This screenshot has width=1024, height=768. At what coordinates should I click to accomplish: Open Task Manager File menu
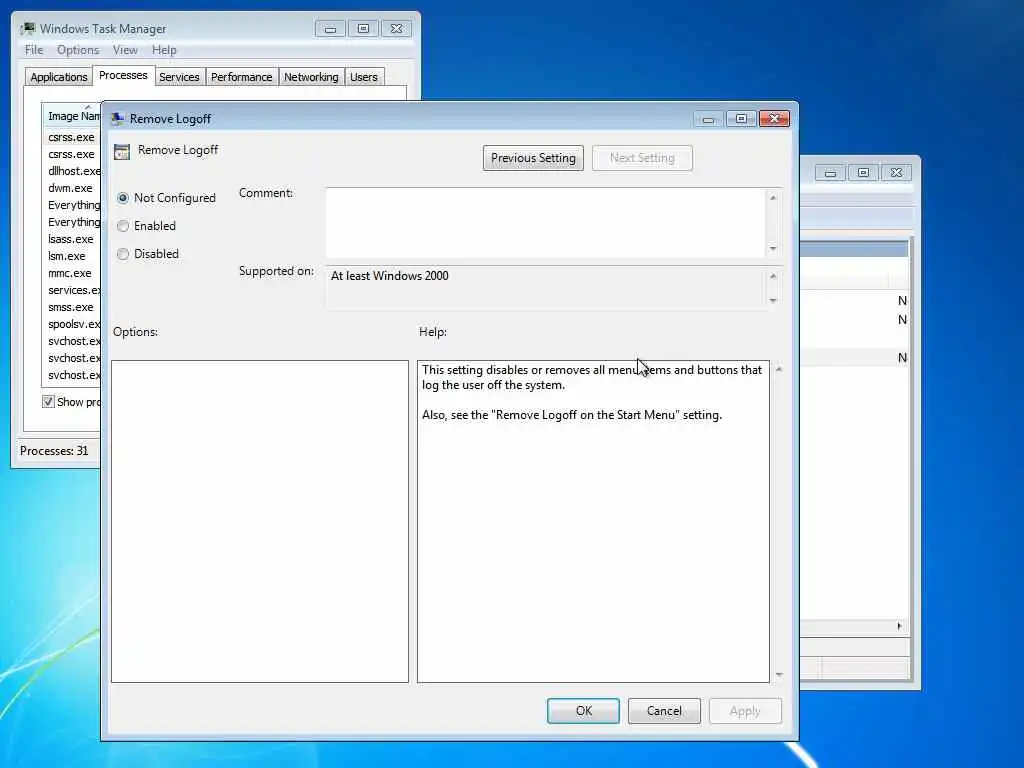34,50
